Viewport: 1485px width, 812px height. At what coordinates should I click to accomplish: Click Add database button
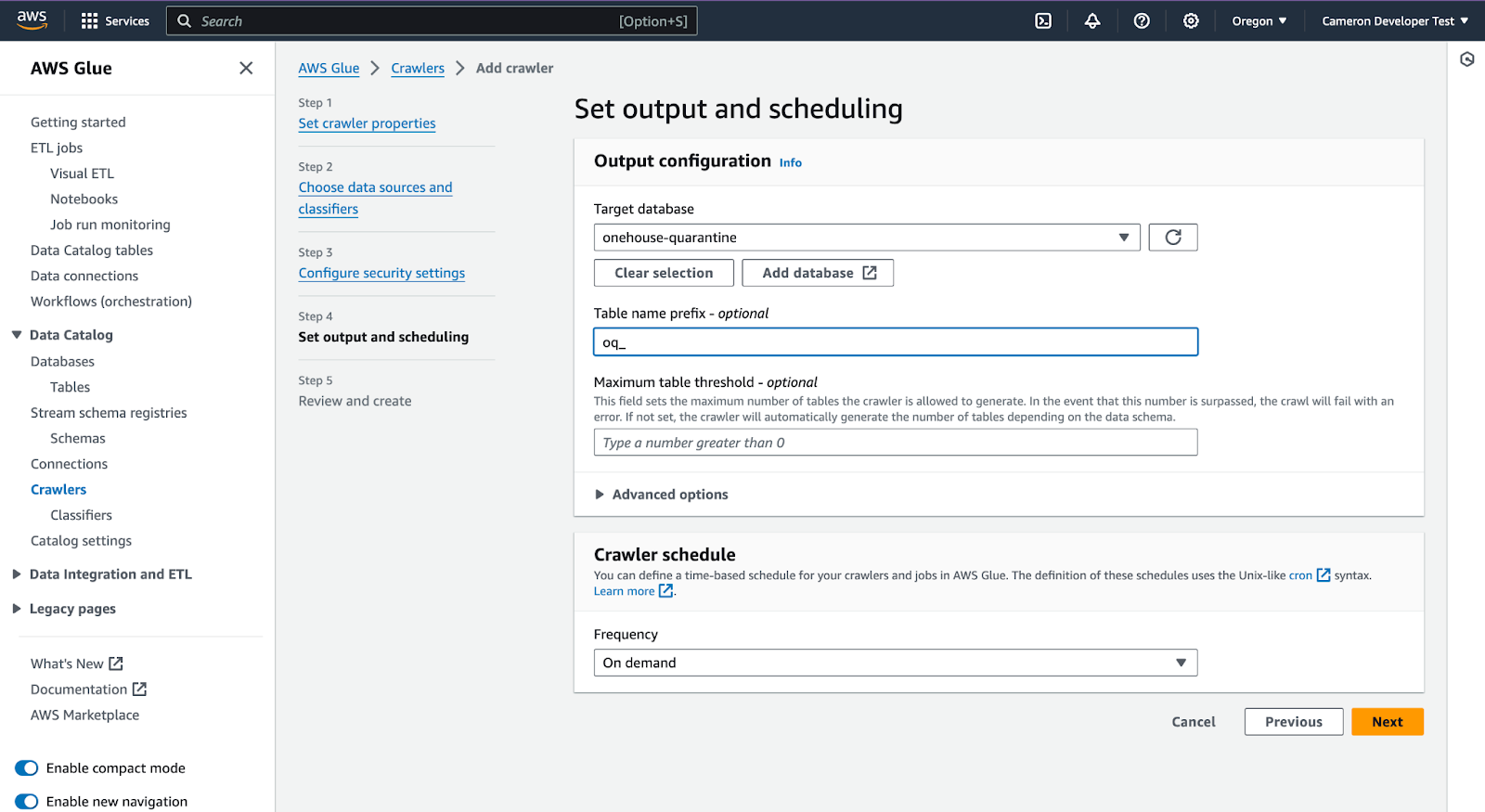(x=818, y=273)
